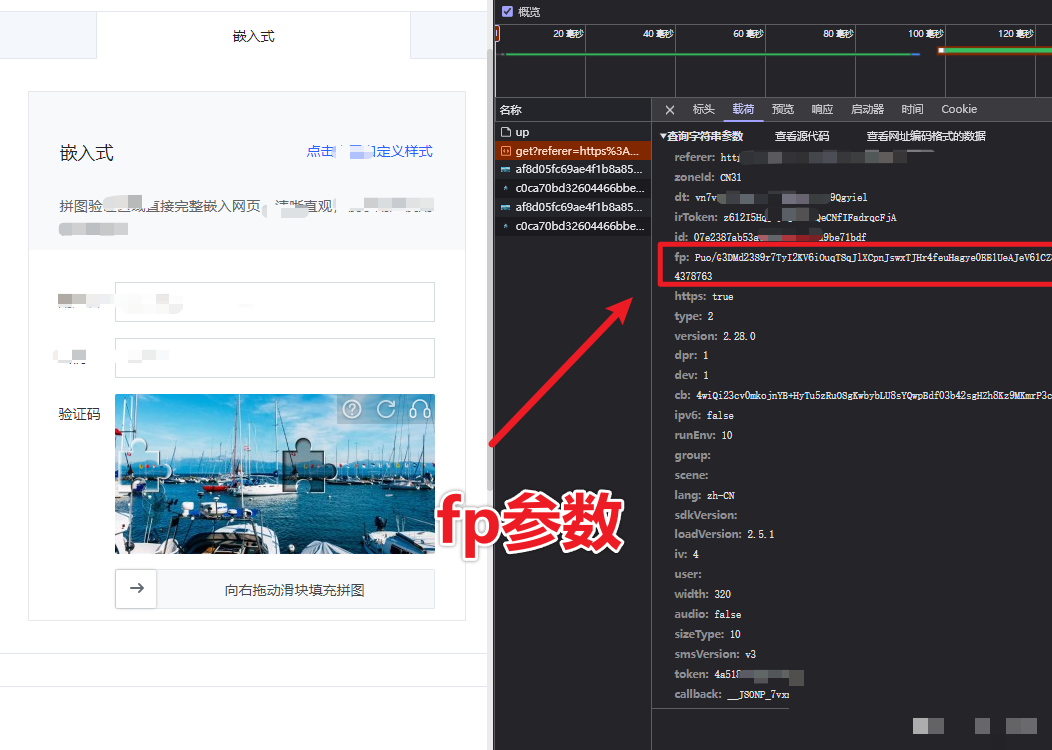Open the Cookie tab
Viewport: 1052px width, 750px height.
[x=958, y=110]
